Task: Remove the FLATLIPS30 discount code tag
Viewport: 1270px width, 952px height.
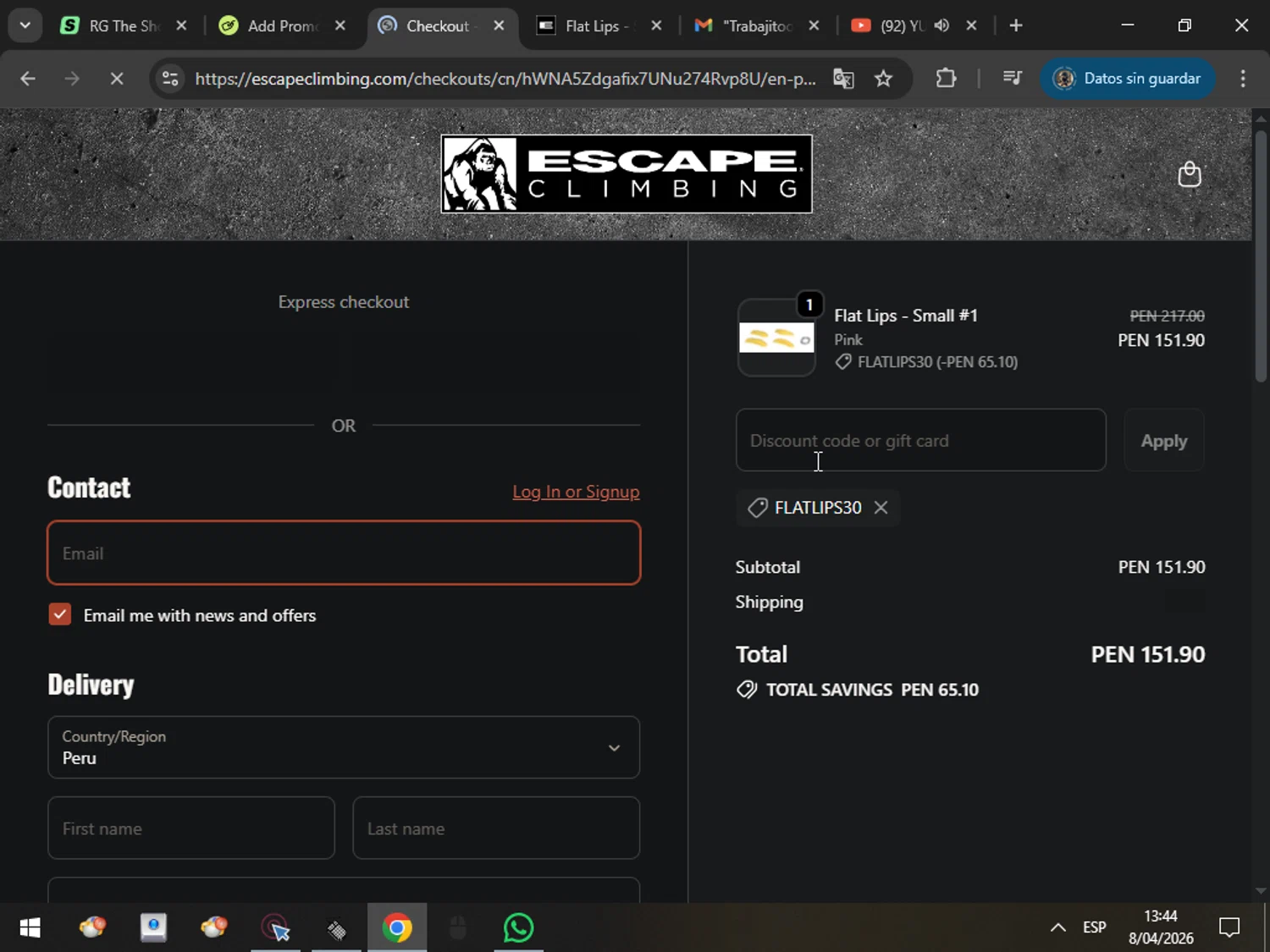Action: [881, 507]
